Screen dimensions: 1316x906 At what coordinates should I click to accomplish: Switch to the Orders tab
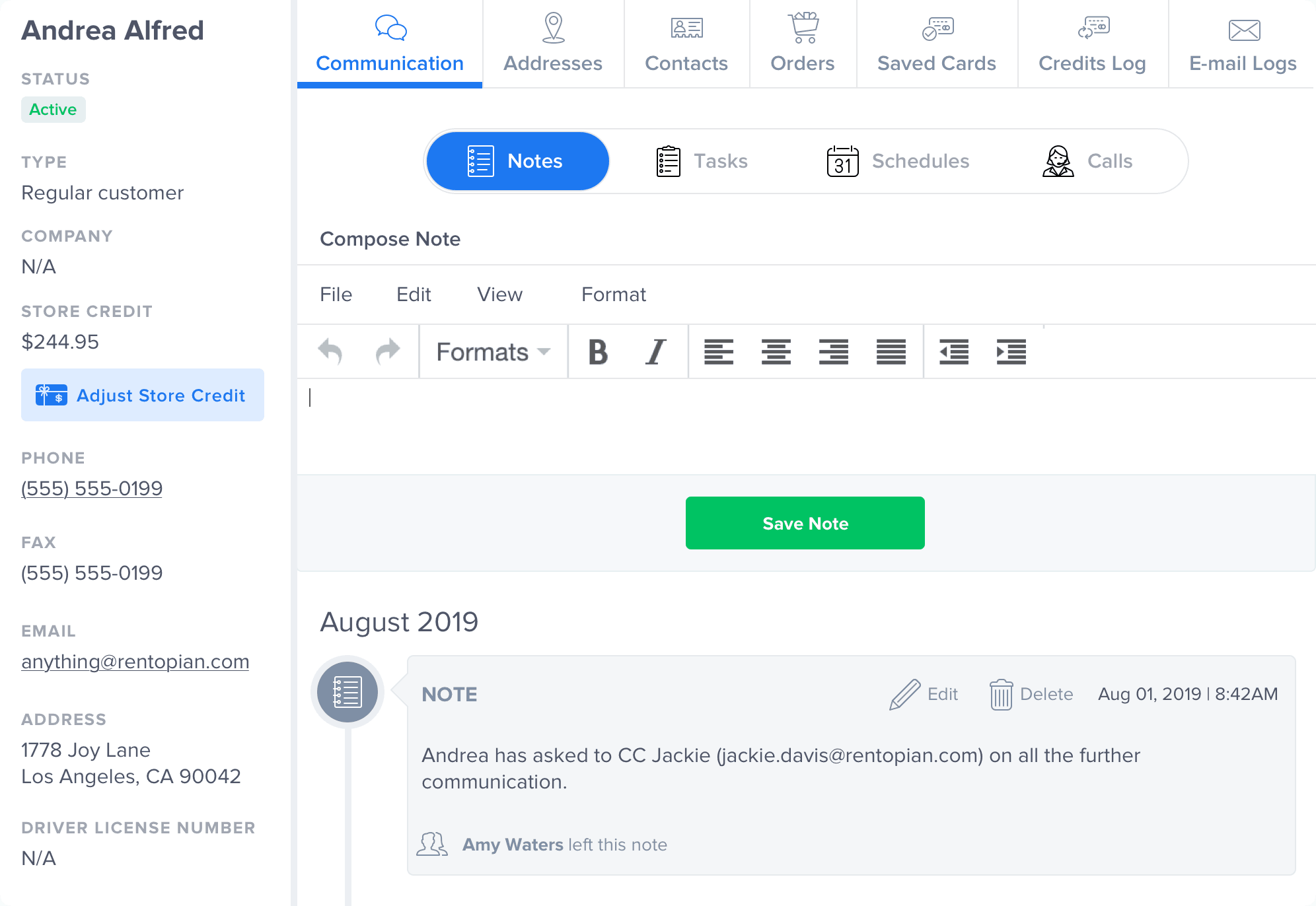802,44
